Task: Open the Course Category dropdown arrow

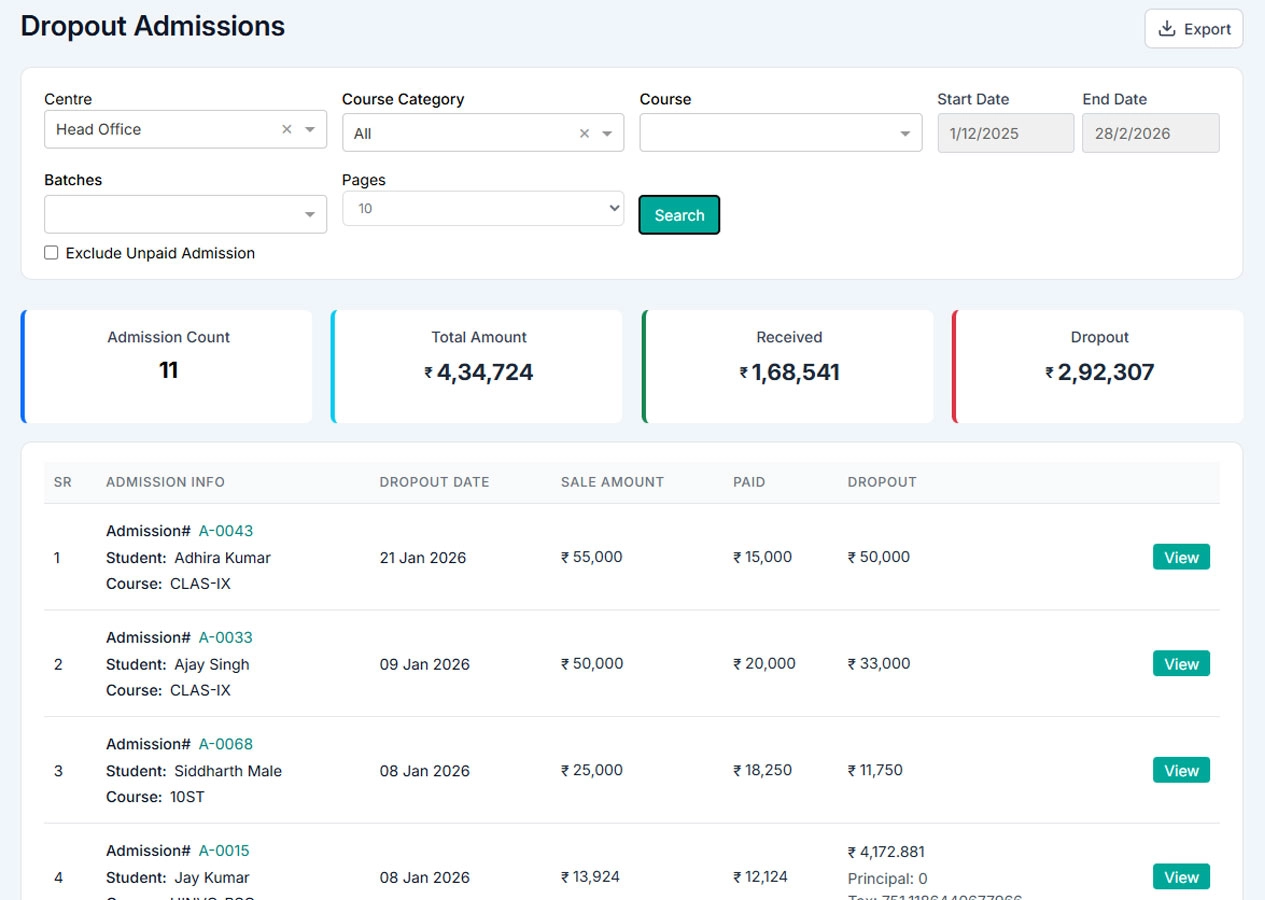Action: click(x=607, y=133)
